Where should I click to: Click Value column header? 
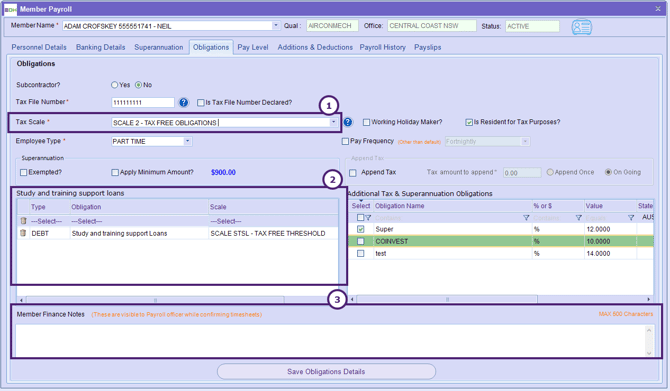(x=610, y=206)
